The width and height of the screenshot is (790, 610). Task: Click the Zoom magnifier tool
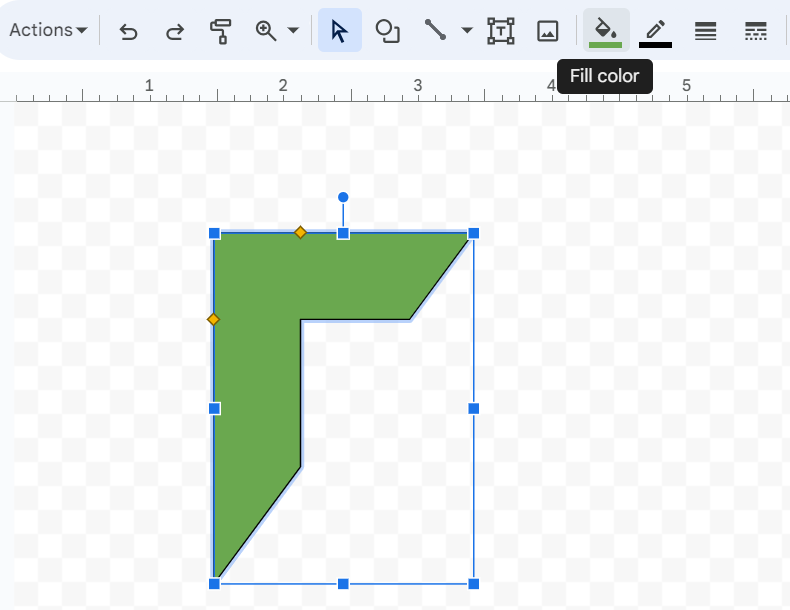[266, 31]
